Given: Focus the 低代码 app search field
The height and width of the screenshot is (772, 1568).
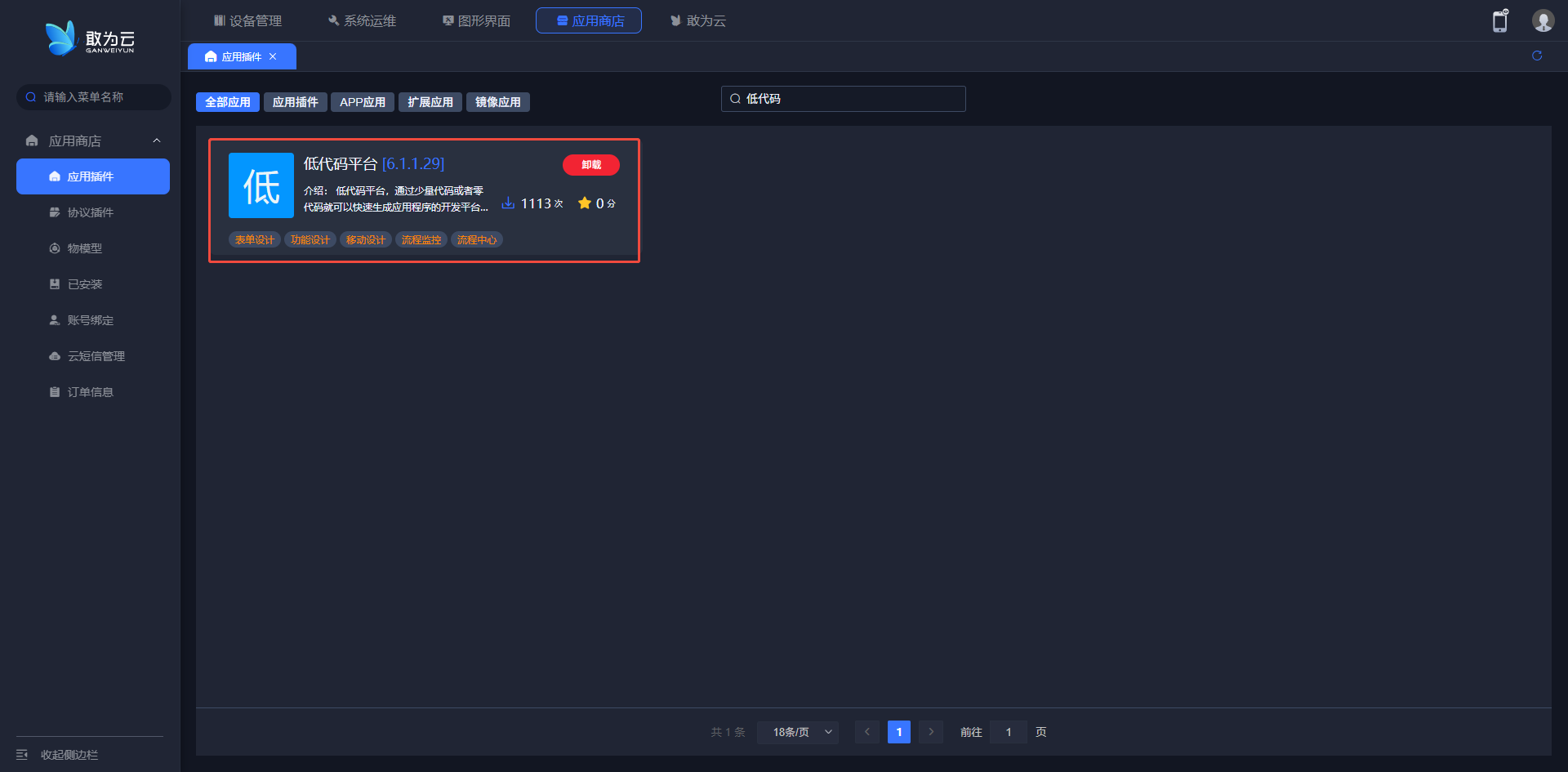Looking at the screenshot, I should tap(844, 99).
